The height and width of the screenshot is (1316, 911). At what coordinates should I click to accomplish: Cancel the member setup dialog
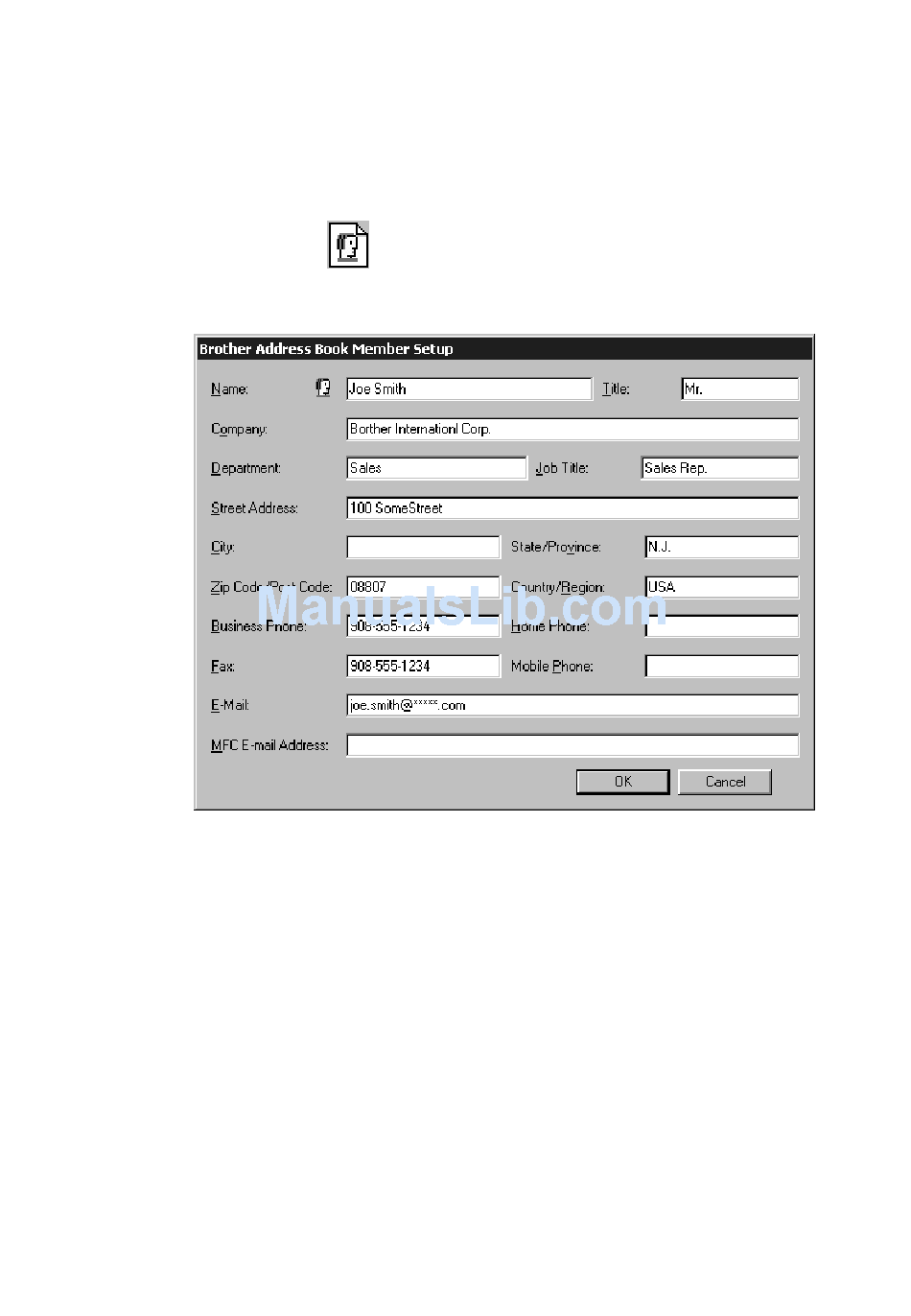pos(725,782)
